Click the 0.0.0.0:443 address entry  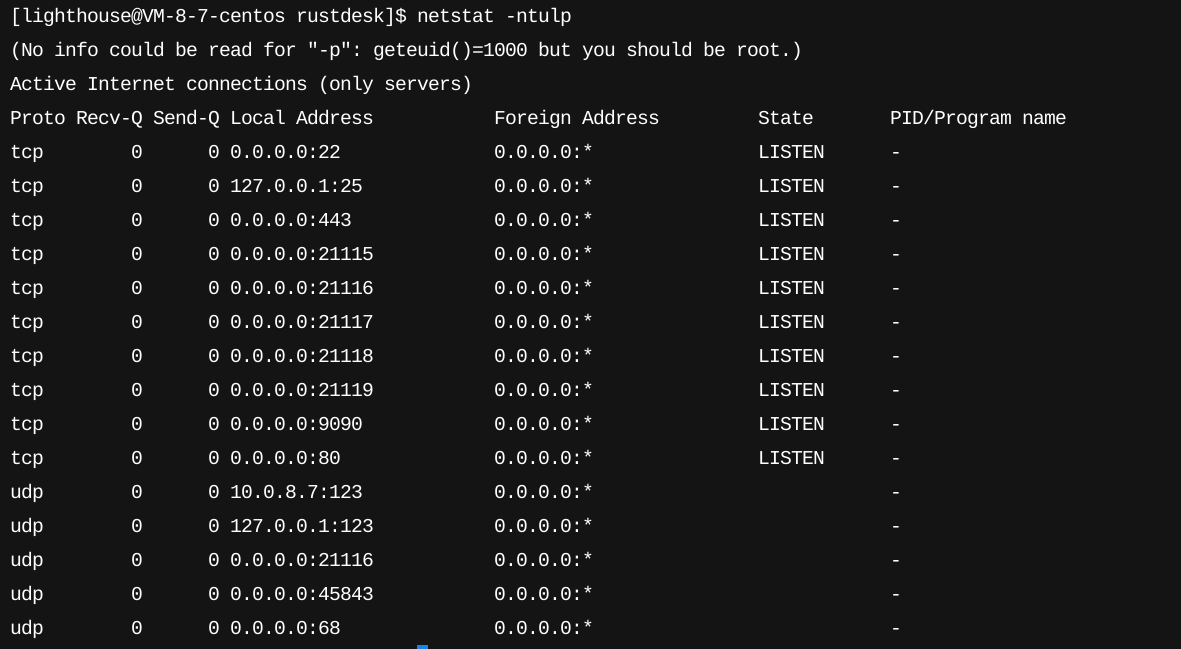[x=290, y=220]
